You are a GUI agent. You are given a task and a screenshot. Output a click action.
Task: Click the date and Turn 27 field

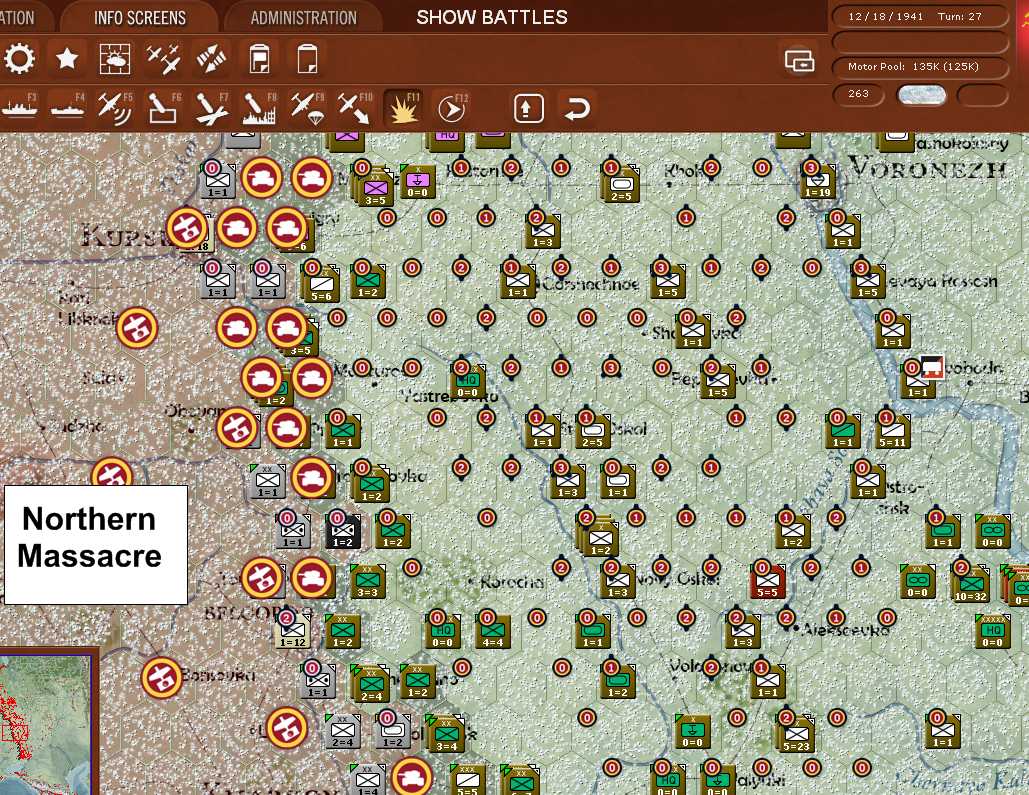click(918, 16)
